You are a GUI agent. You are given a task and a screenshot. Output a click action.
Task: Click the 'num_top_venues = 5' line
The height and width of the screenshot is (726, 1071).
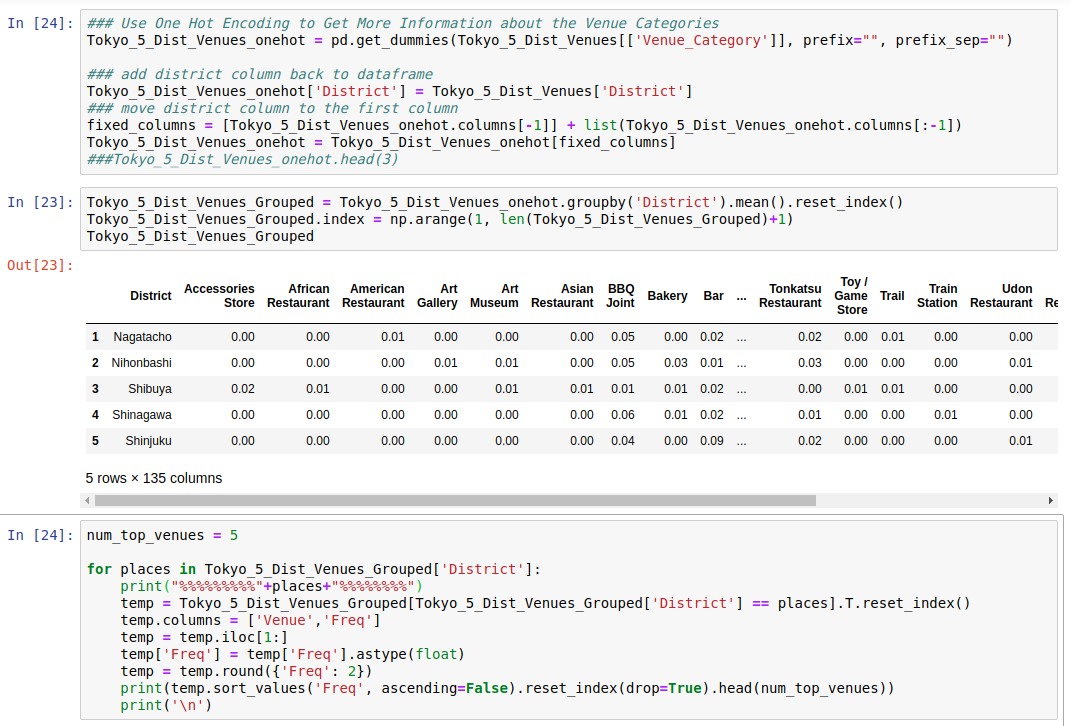tap(163, 535)
